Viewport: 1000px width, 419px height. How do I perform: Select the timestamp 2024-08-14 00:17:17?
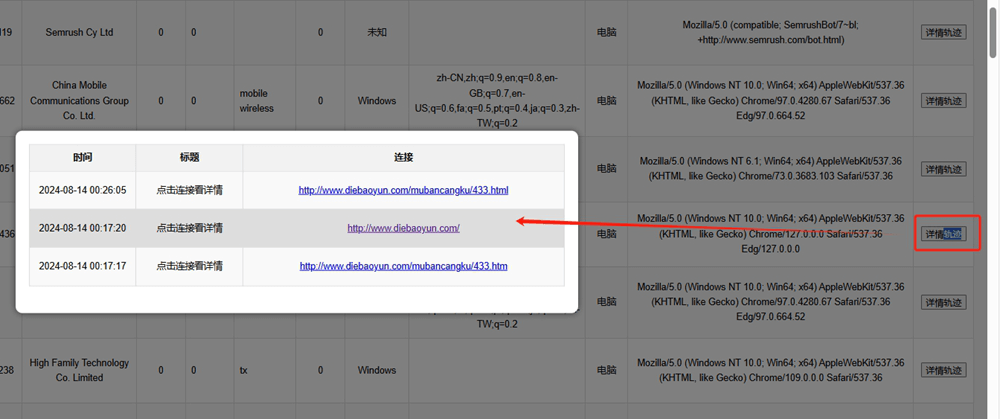pyautogui.click(x=82, y=266)
